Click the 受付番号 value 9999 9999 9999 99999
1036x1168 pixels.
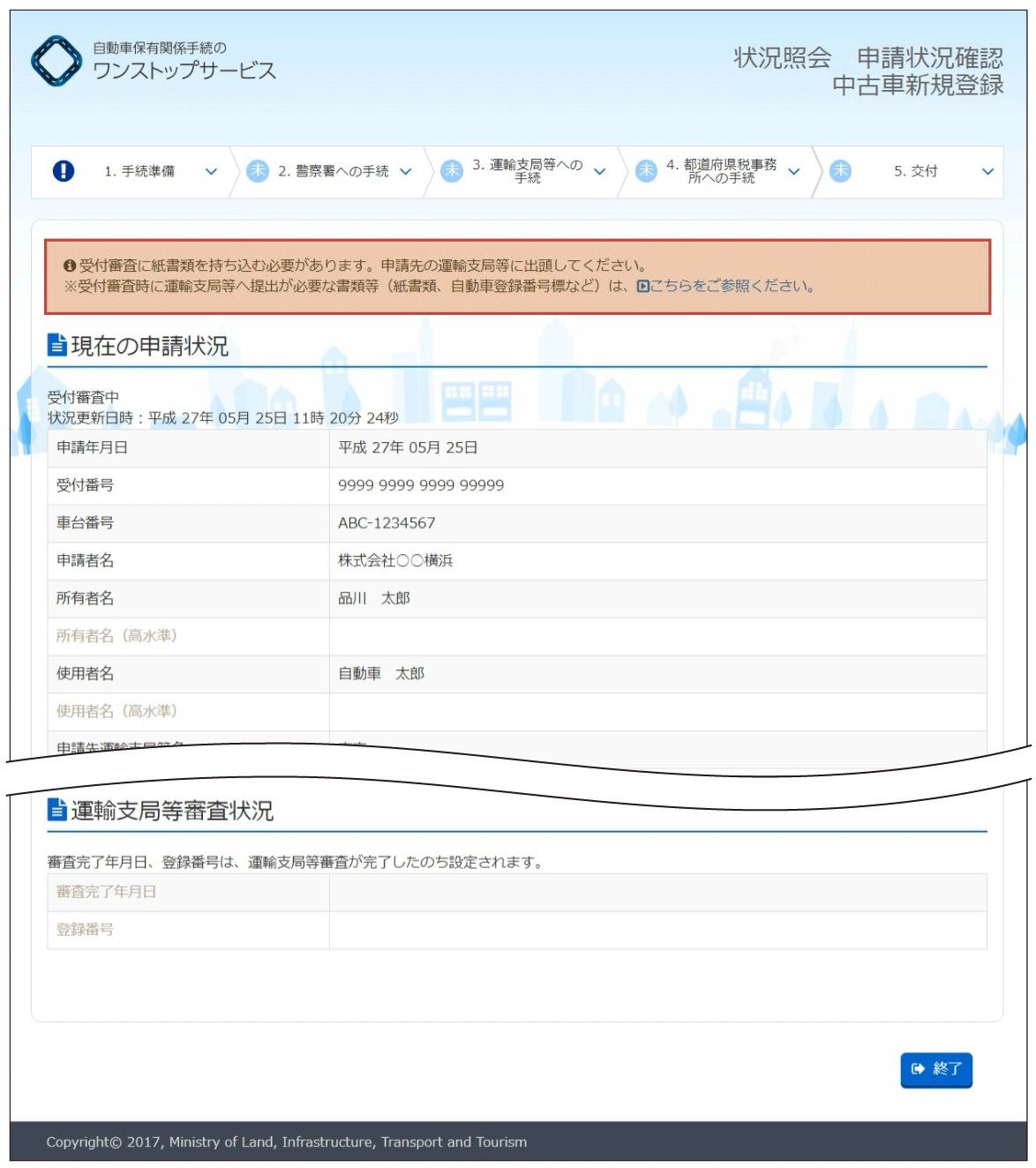pyautogui.click(x=421, y=485)
